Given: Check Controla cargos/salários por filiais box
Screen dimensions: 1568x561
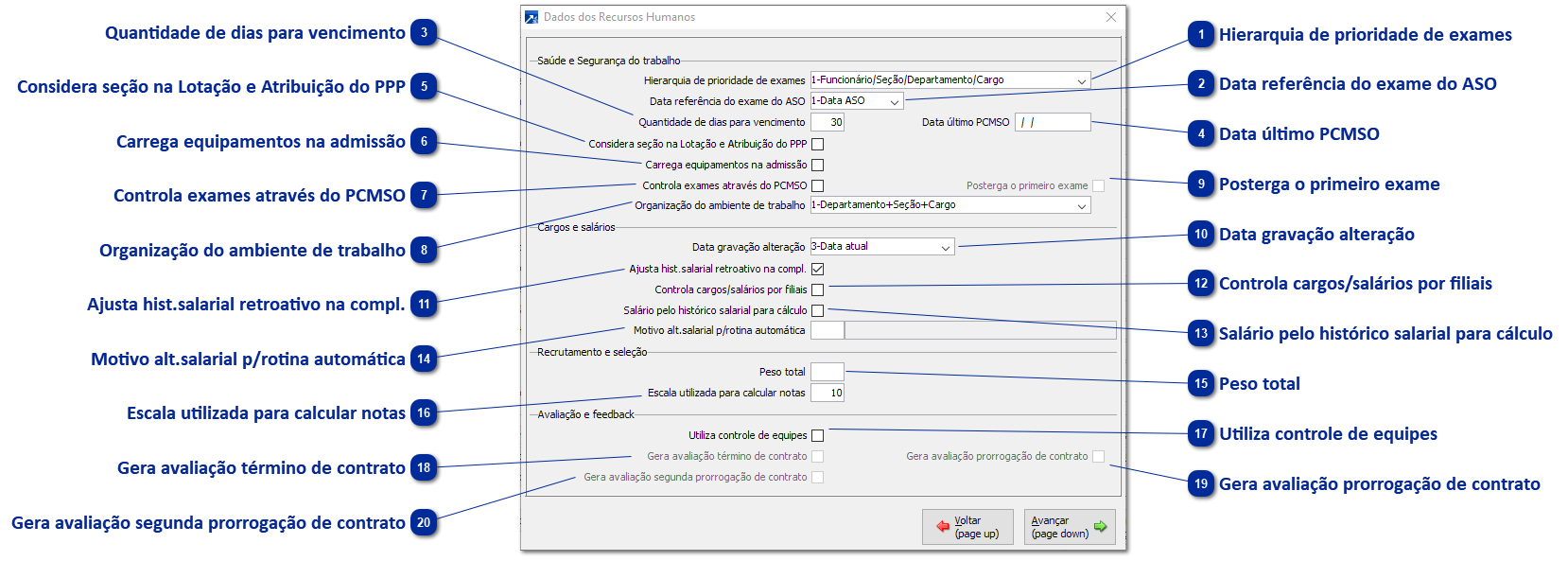Looking at the screenshot, I should [818, 290].
